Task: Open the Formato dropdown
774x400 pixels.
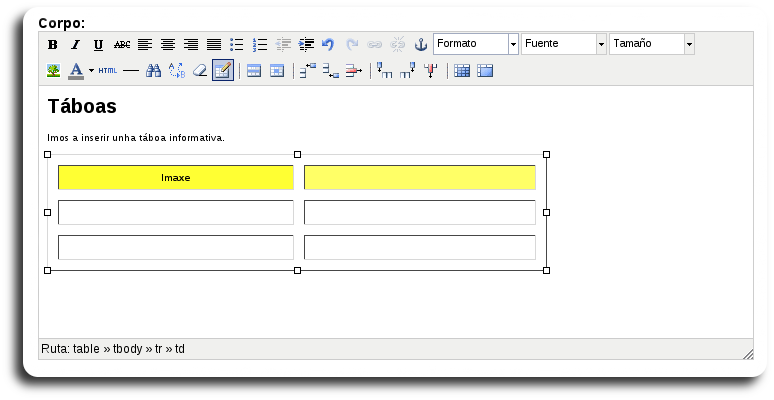Action: (x=476, y=44)
